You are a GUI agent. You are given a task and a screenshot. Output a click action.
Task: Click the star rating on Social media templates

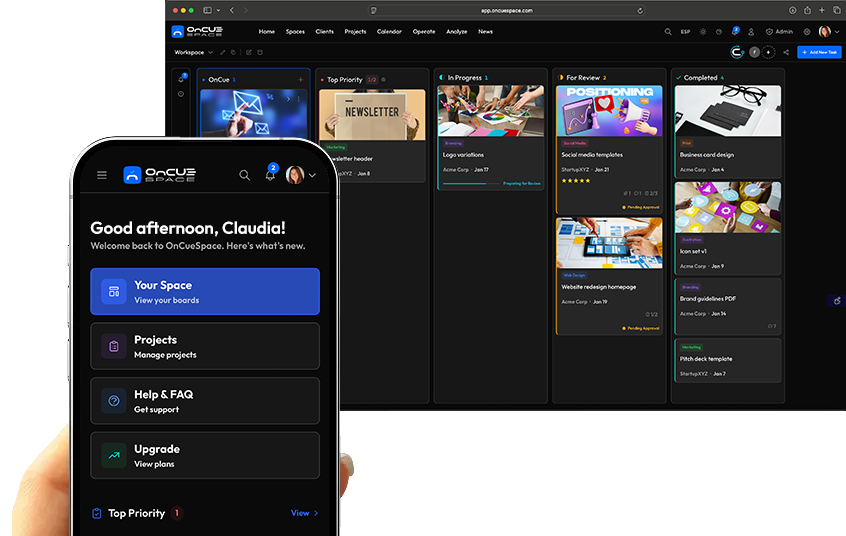(x=575, y=181)
